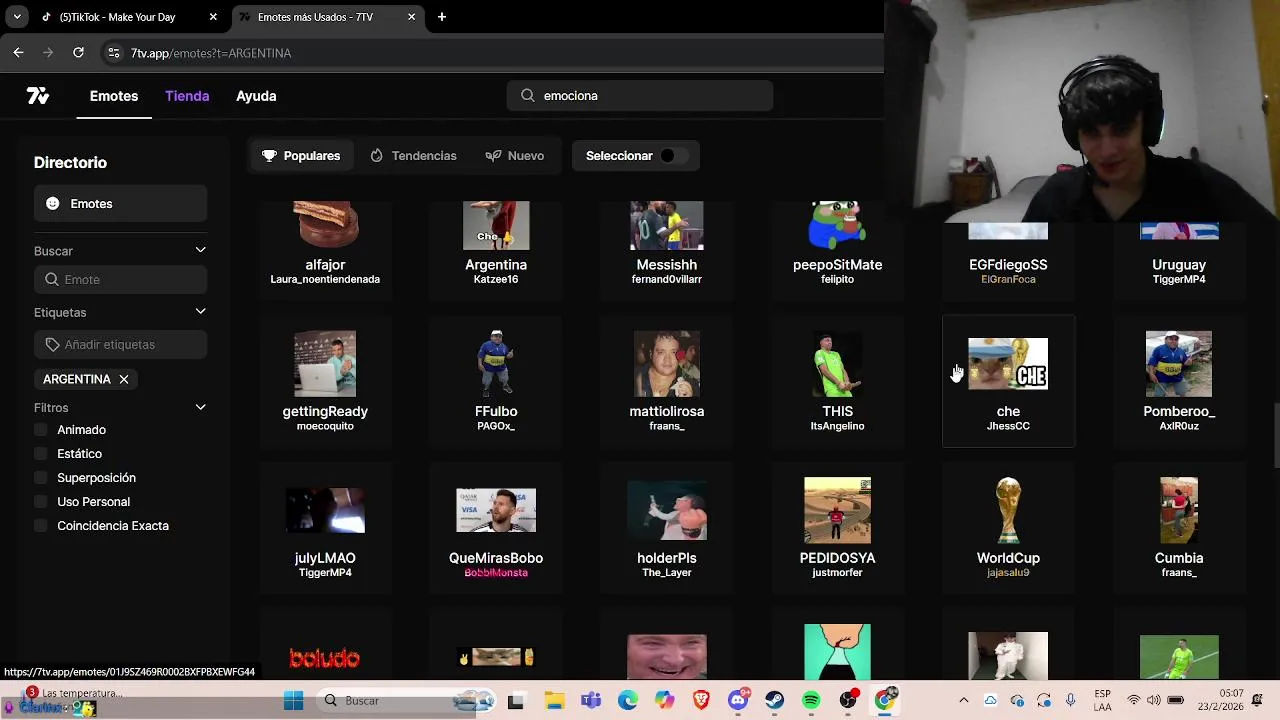The width and height of the screenshot is (1280, 720).
Task: Reload the page with the refresh icon
Action: click(78, 53)
